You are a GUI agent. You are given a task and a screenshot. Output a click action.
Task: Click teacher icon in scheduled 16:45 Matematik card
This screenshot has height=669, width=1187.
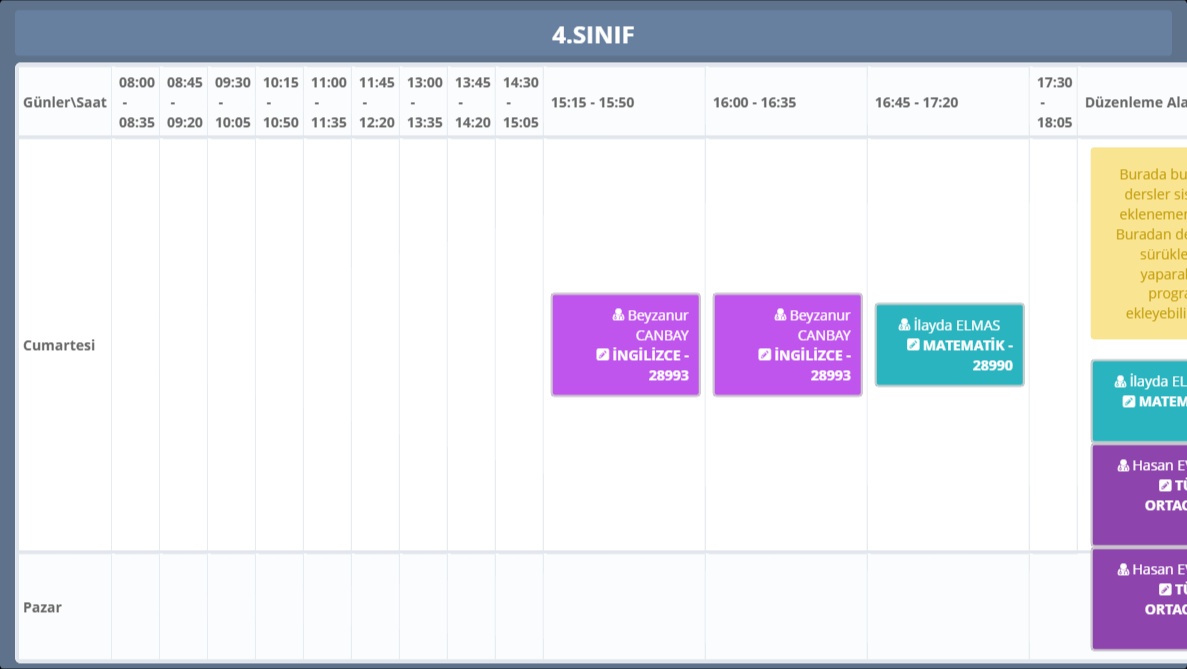(904, 325)
